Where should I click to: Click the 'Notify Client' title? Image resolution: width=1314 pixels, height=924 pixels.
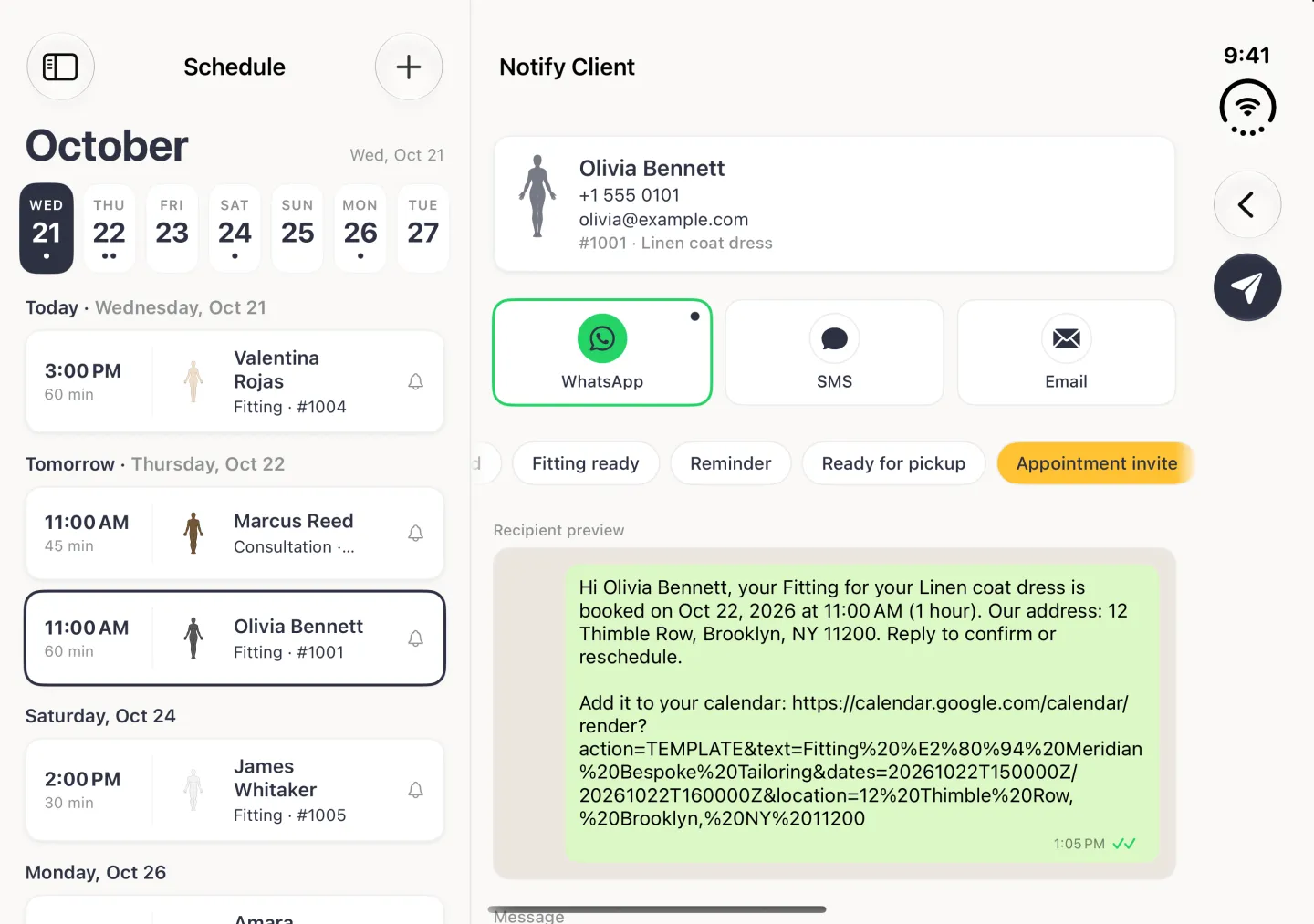pos(567,67)
